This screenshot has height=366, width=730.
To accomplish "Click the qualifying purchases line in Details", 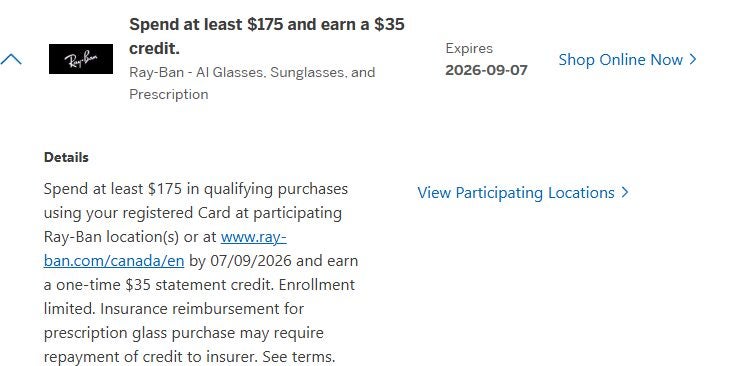I will [x=196, y=189].
